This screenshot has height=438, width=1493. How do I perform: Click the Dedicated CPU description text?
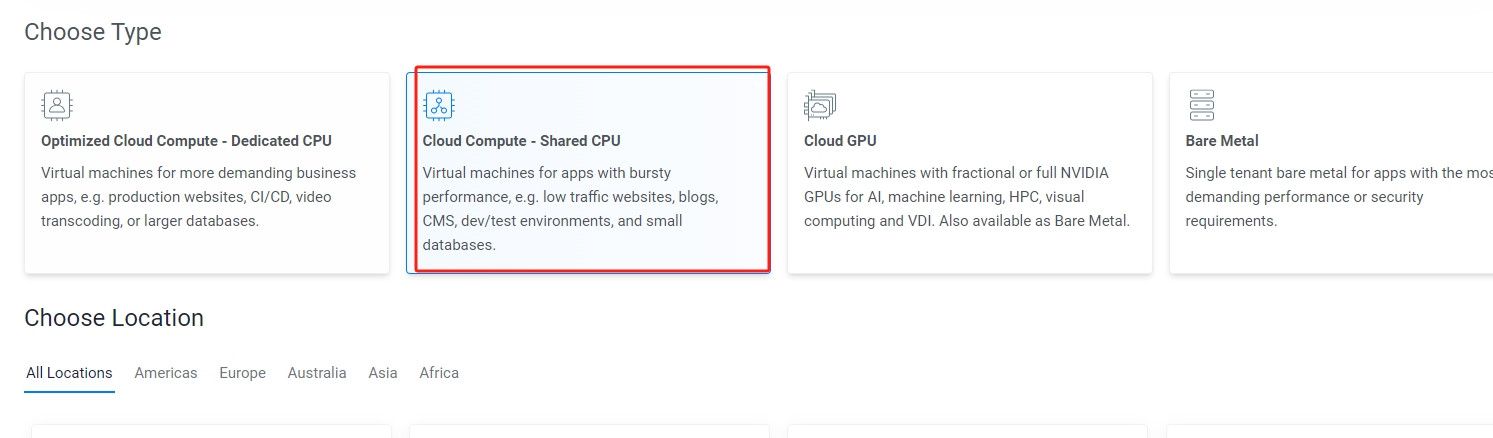click(x=199, y=197)
